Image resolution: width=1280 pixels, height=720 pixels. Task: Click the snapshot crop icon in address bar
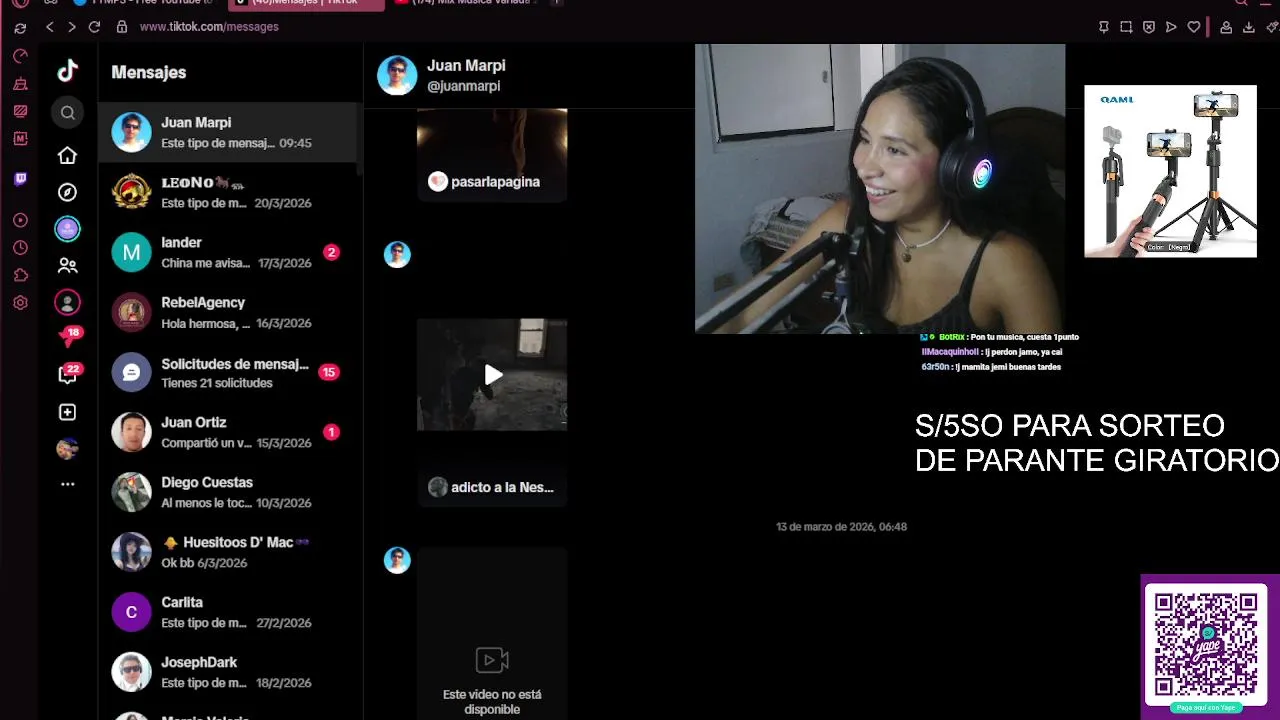tap(1126, 27)
